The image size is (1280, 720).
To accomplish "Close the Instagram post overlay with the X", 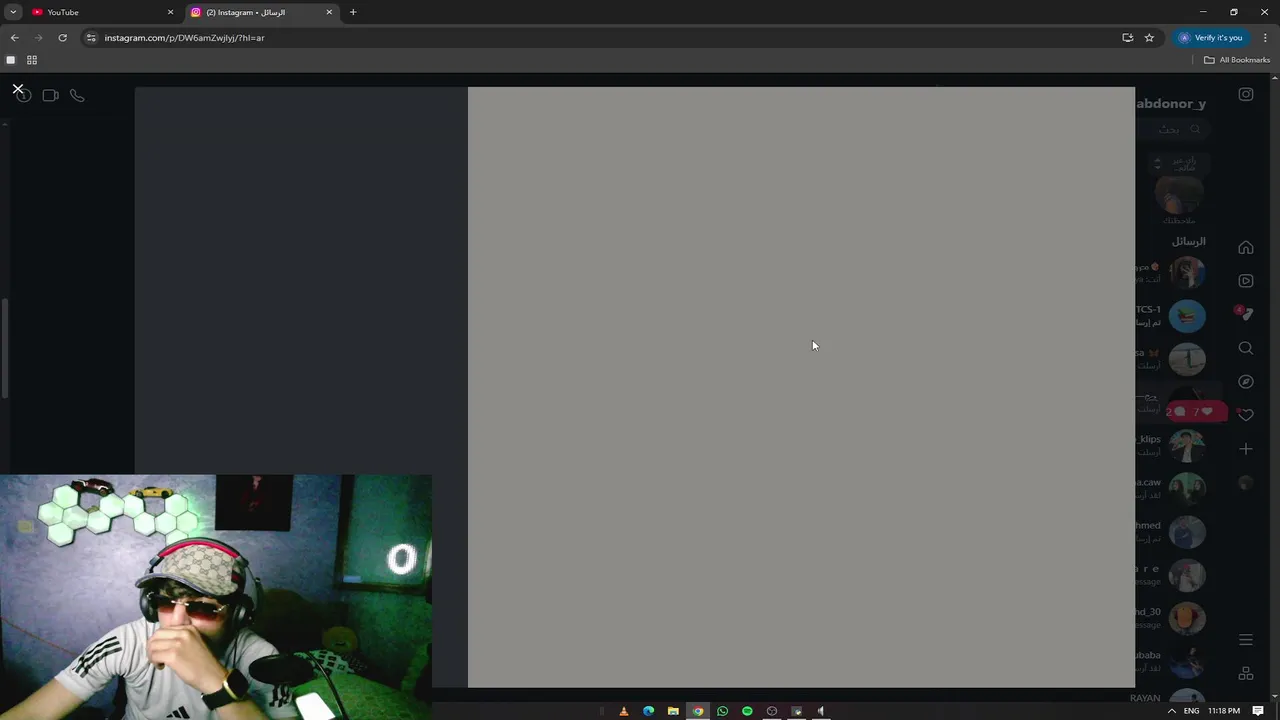I will (18, 90).
